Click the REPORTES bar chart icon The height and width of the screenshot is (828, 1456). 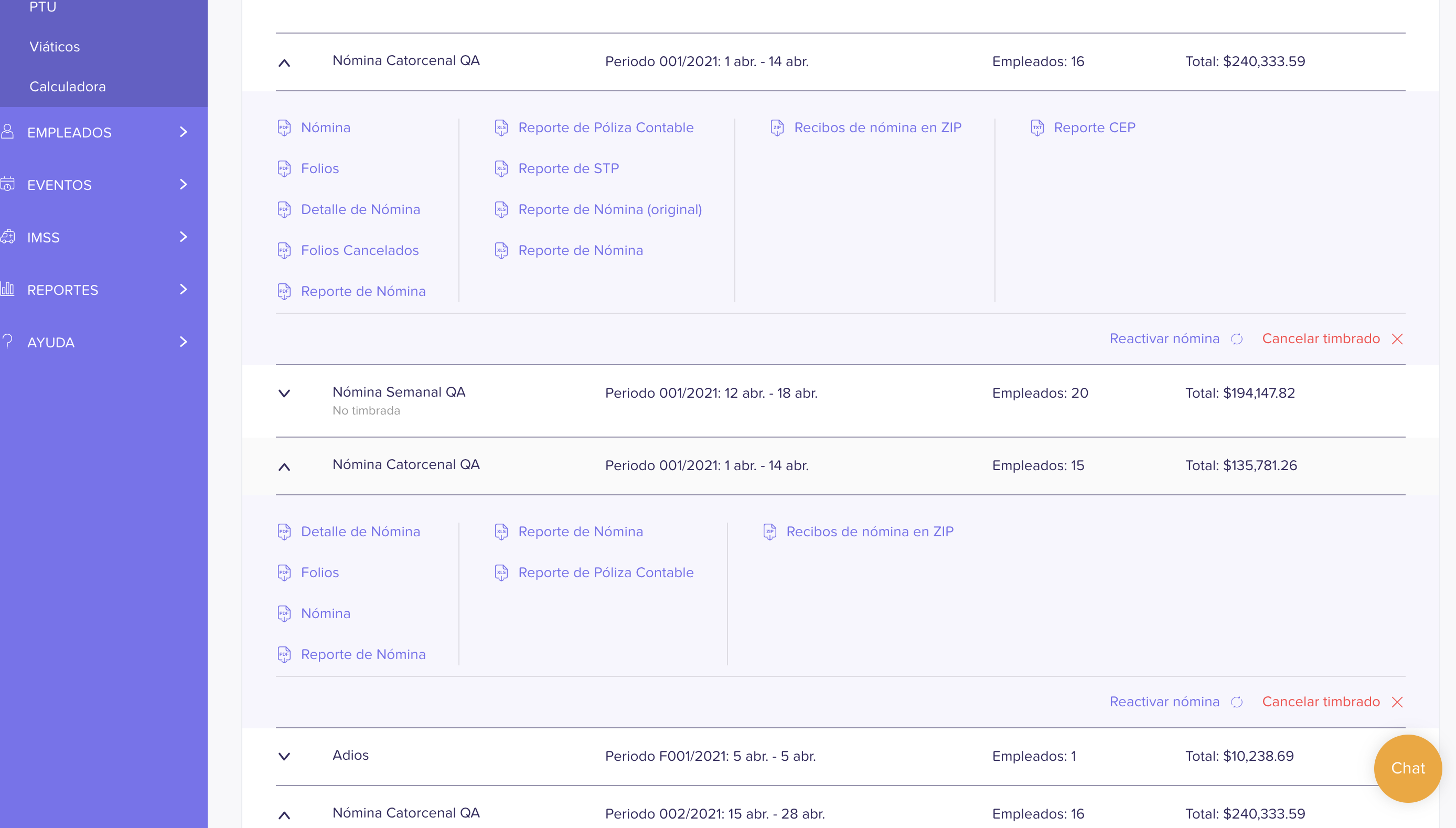7,289
